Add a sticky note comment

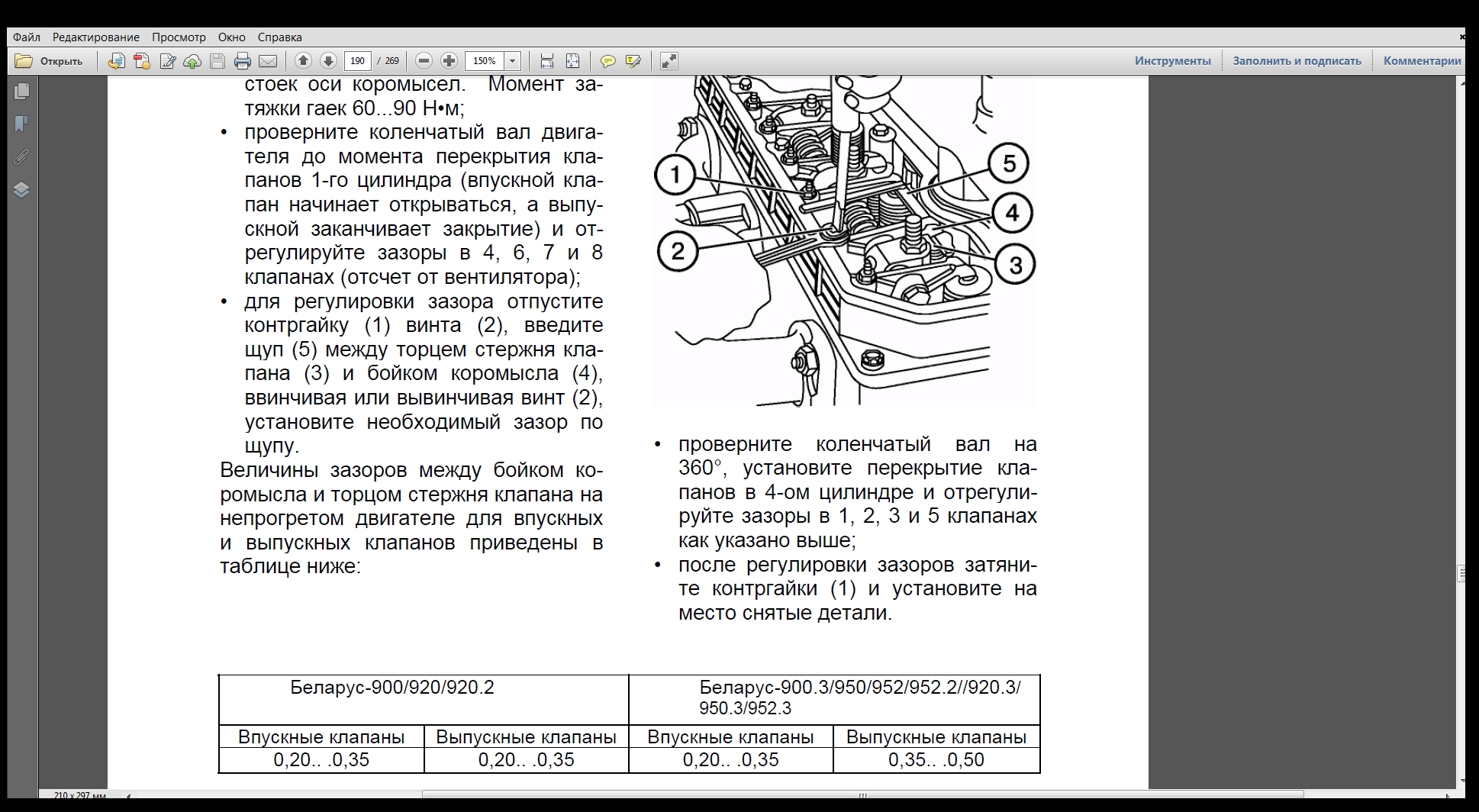607,62
